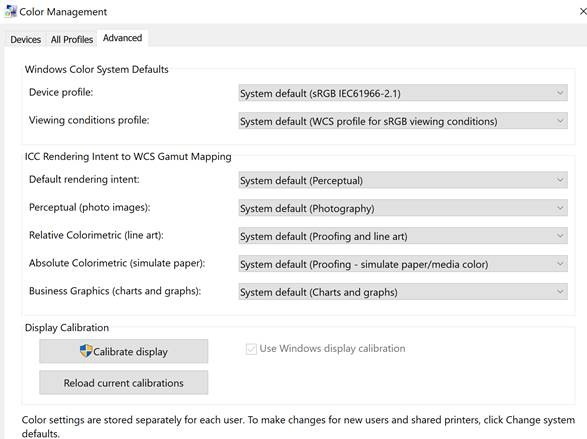Screen dimensions: 587x439
Task: Click the ICC Rendering Intent group heading
Action: (x=128, y=156)
